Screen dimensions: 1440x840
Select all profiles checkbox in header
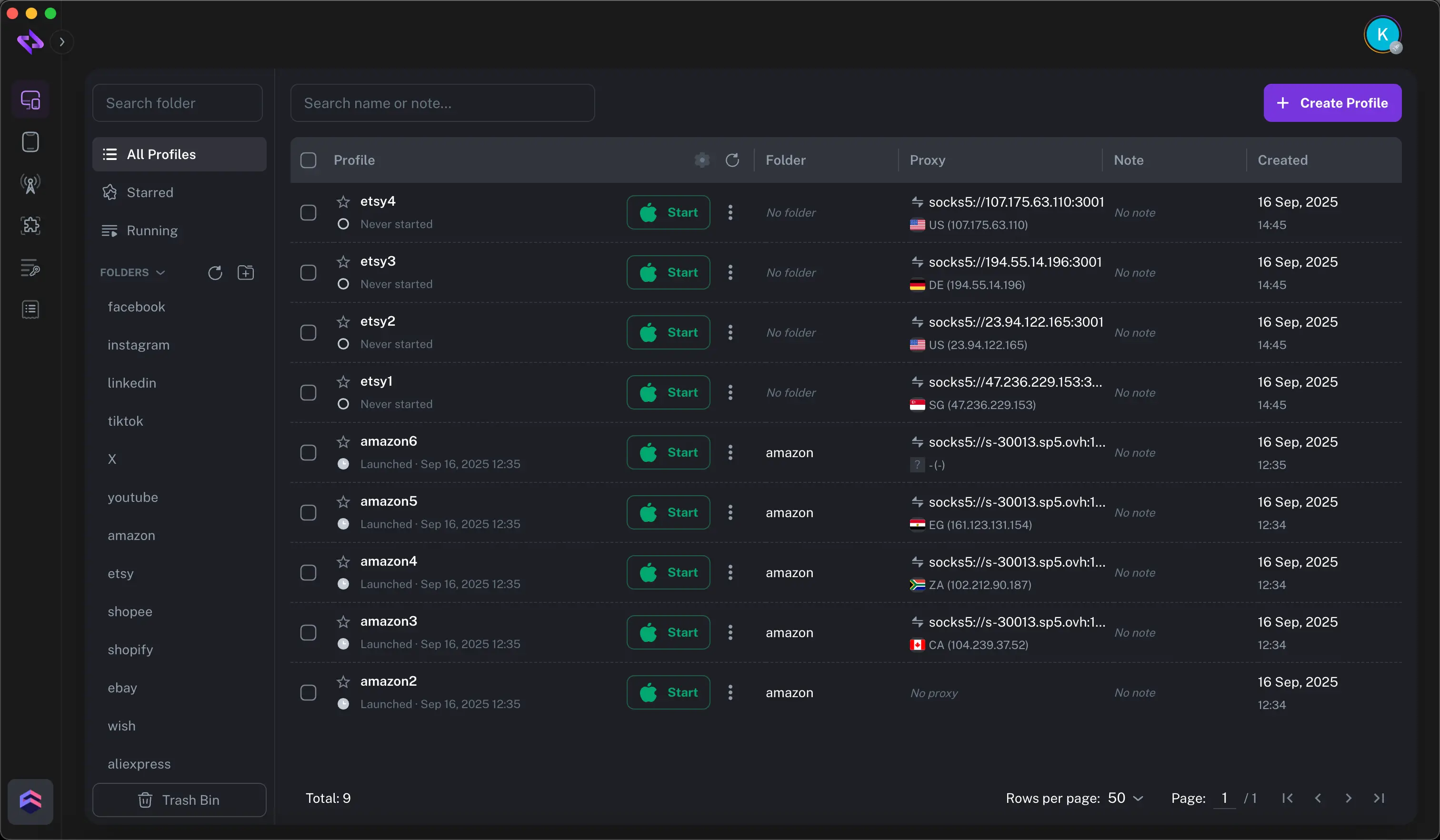pyautogui.click(x=308, y=160)
